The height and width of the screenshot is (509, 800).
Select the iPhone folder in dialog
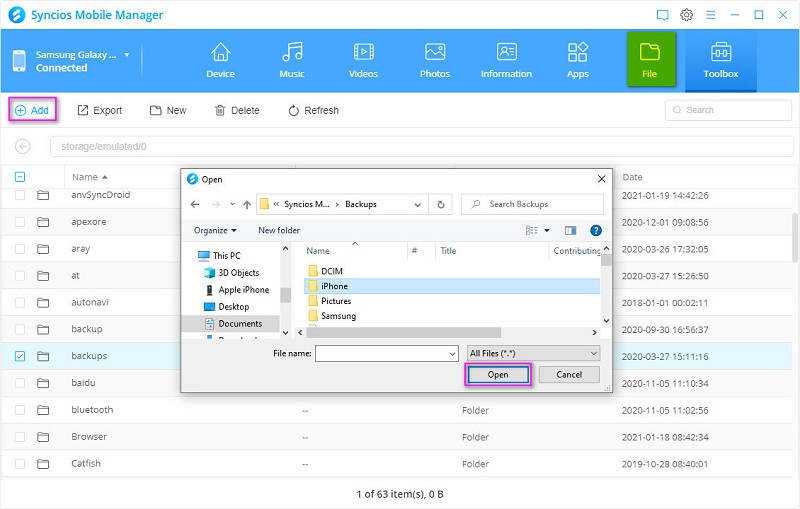pyautogui.click(x=452, y=286)
